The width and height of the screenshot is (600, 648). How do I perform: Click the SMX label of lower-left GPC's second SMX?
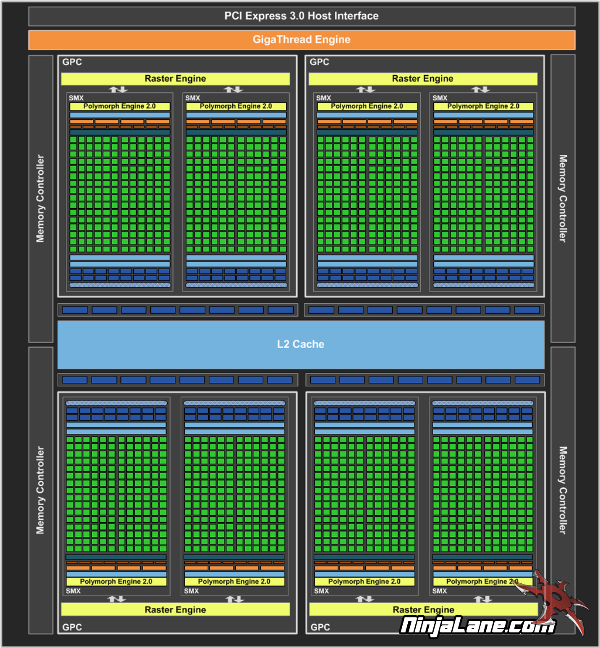coord(191,591)
